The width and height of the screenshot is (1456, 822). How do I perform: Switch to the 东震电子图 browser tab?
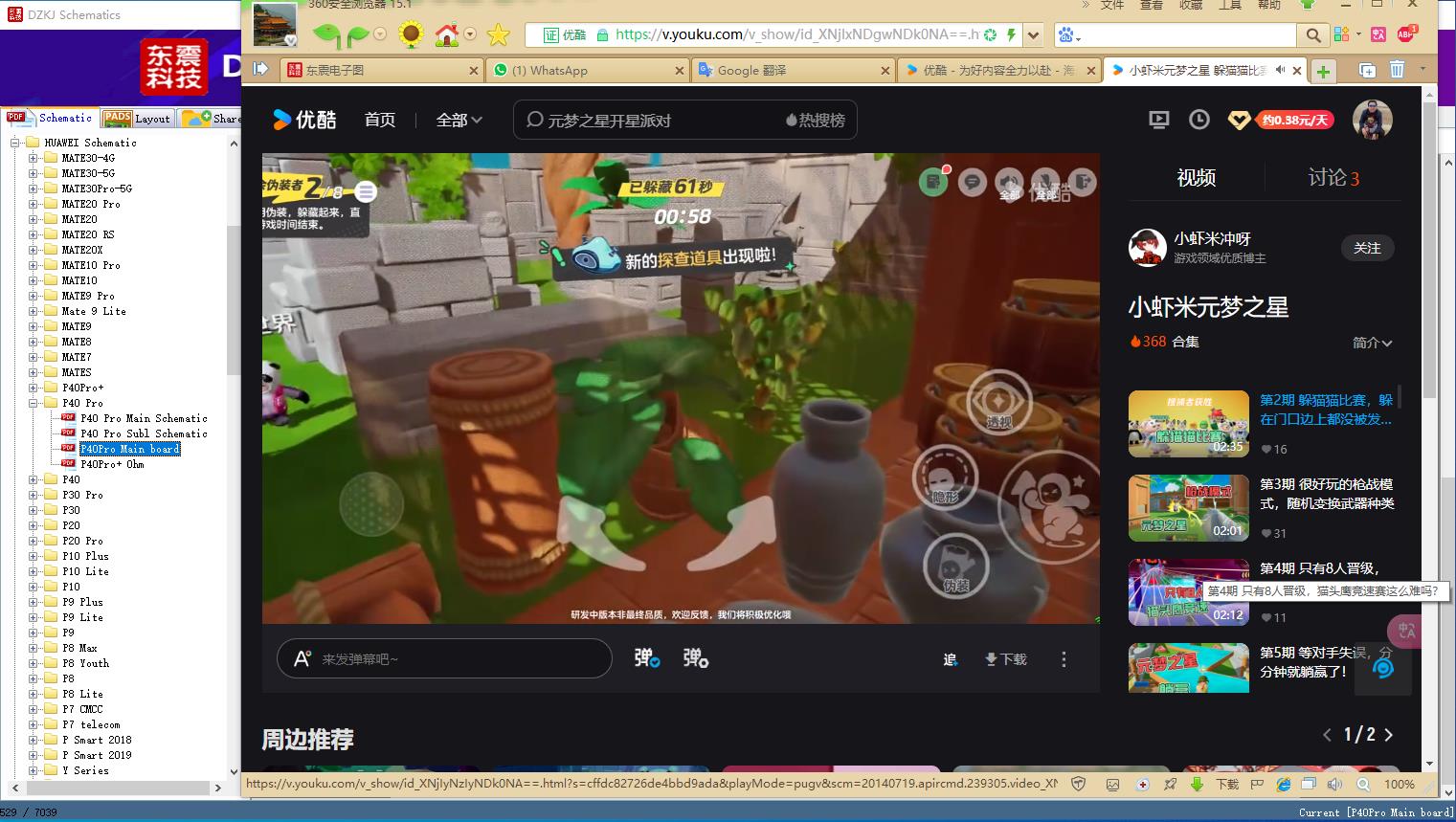pos(384,70)
